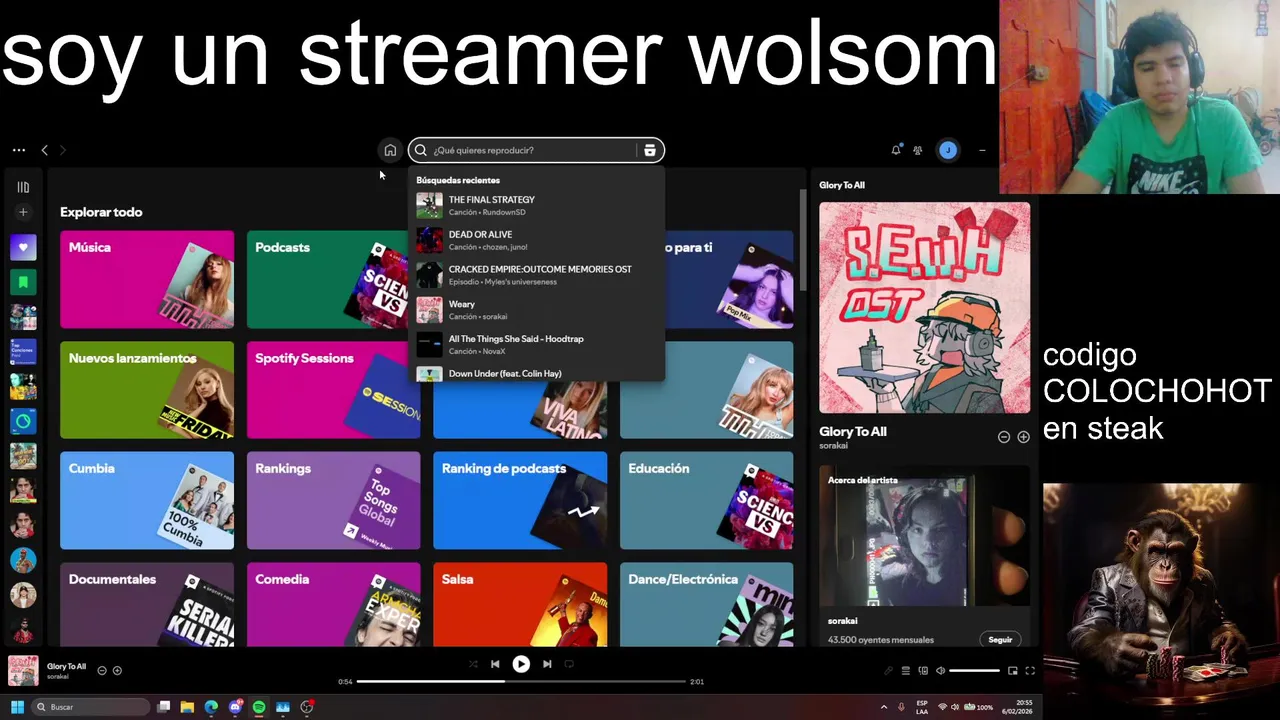The width and height of the screenshot is (1280, 720).
Task: Open the Windows Start menu
Action: tap(17, 707)
